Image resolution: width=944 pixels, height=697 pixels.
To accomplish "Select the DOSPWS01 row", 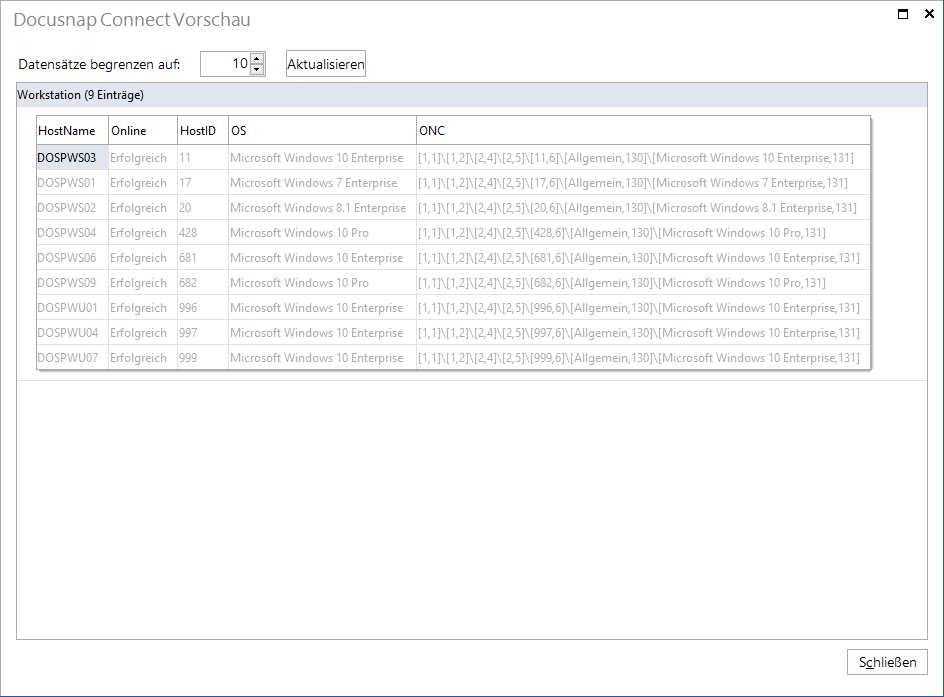I will pyautogui.click(x=453, y=182).
